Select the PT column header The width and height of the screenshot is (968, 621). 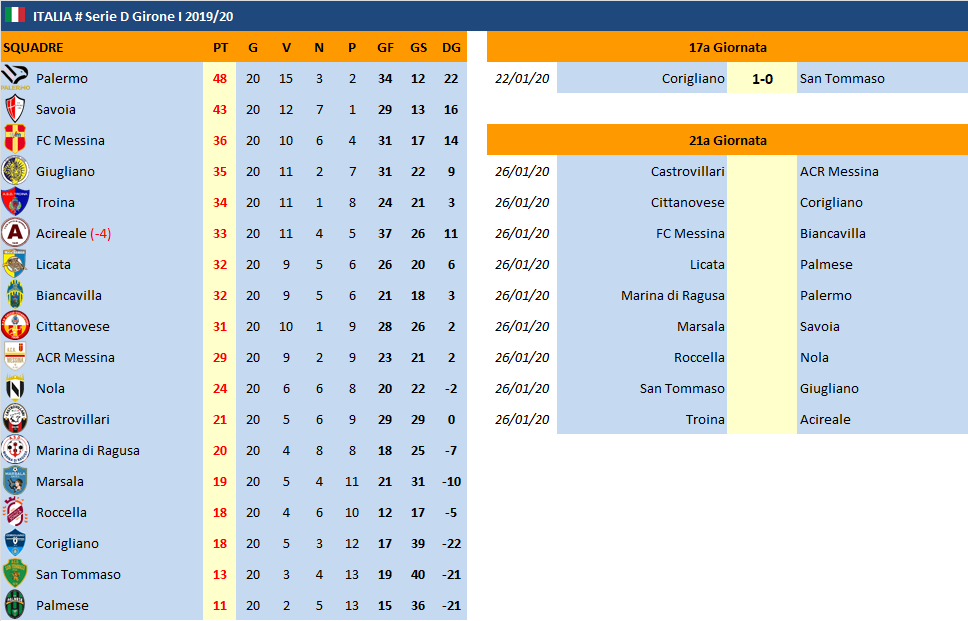[220, 47]
